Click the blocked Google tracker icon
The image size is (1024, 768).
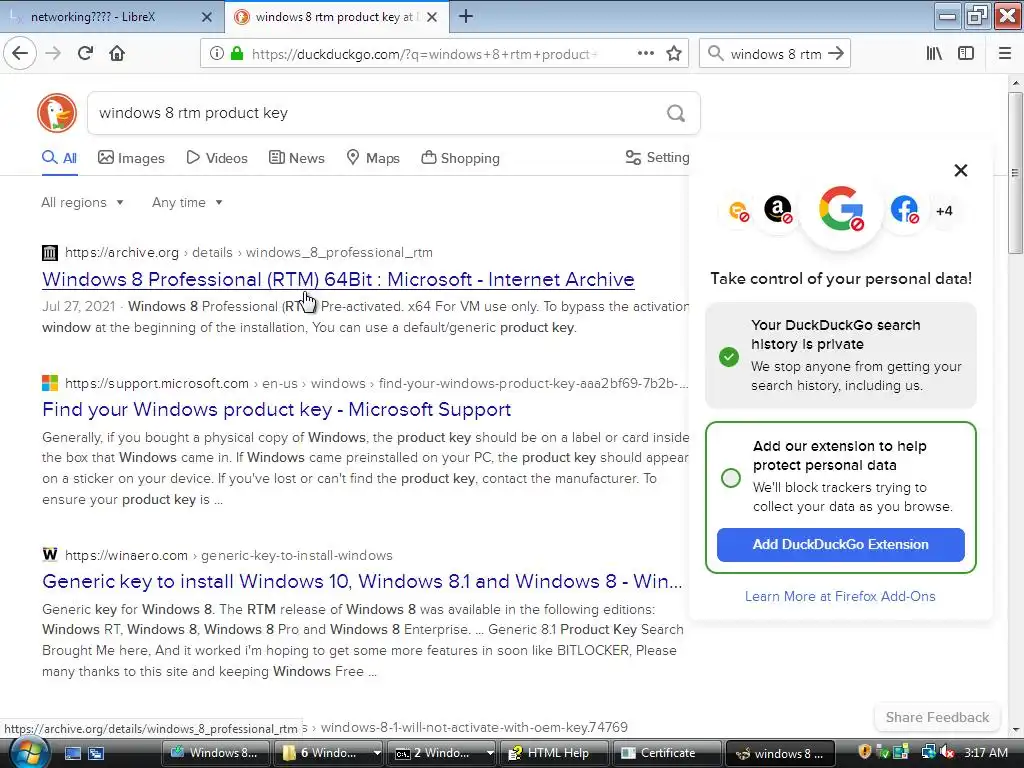841,209
